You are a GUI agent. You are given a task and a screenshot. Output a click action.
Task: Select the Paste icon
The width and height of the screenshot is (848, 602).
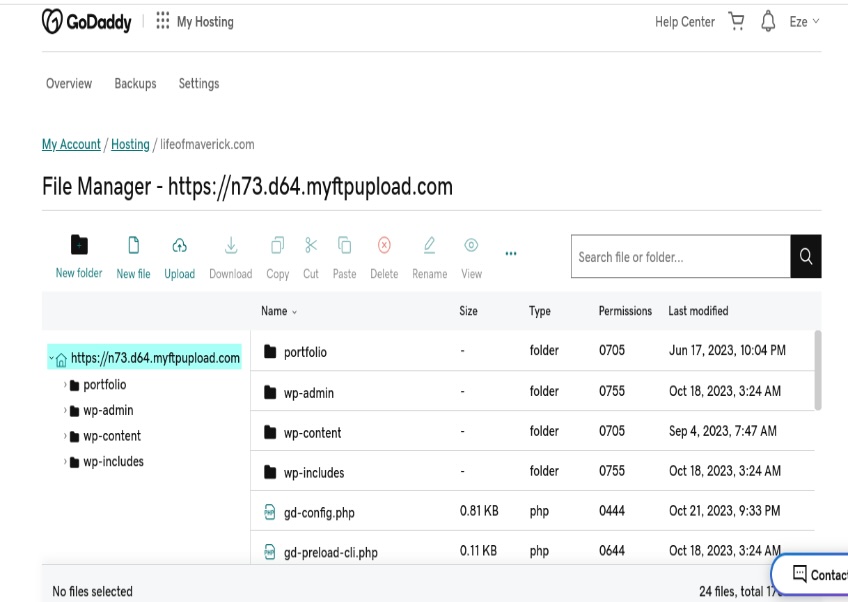coord(344,243)
